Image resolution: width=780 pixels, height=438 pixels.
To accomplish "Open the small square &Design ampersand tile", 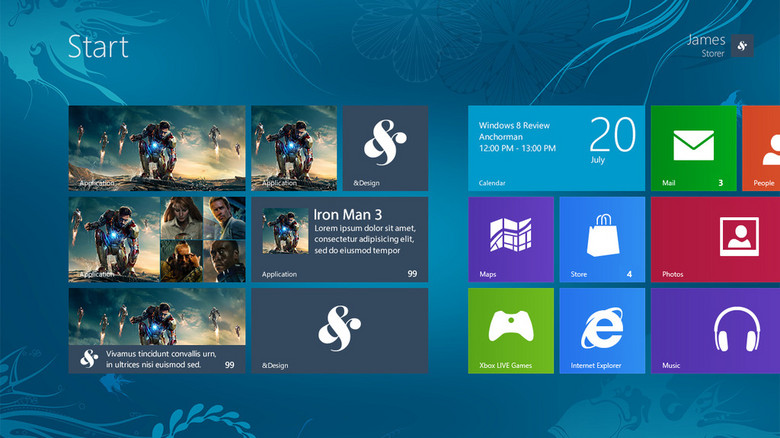I will pyautogui.click(x=385, y=148).
